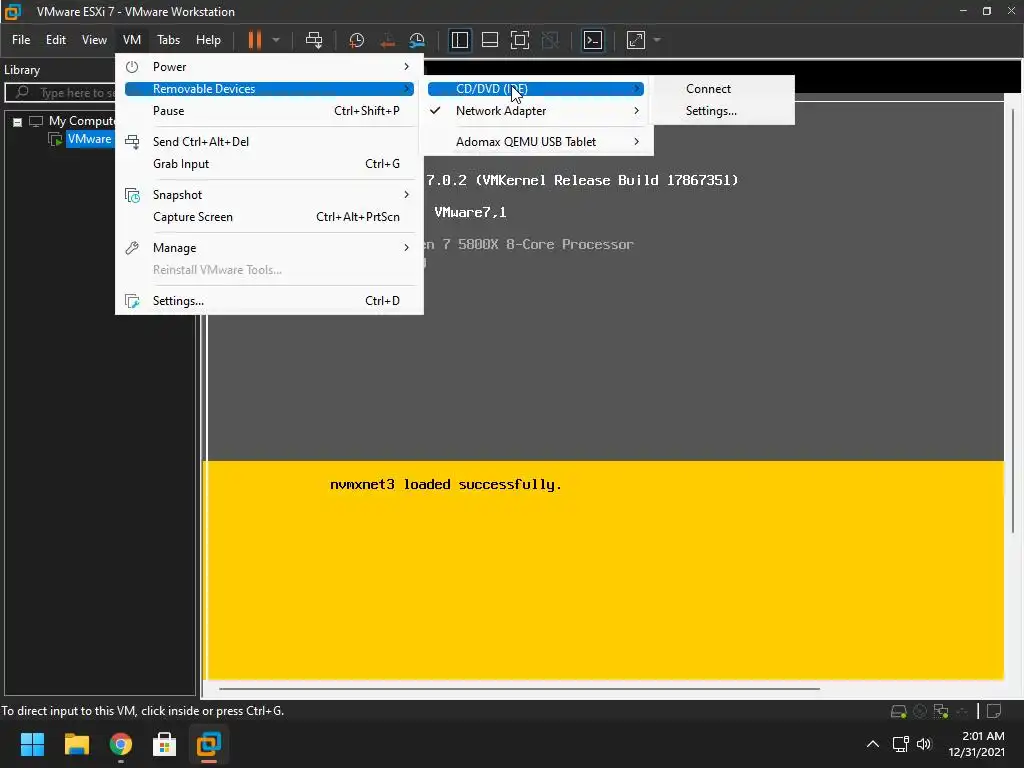Click Connect for the CD/DVD drive
The height and width of the screenshot is (768, 1024).
click(709, 89)
